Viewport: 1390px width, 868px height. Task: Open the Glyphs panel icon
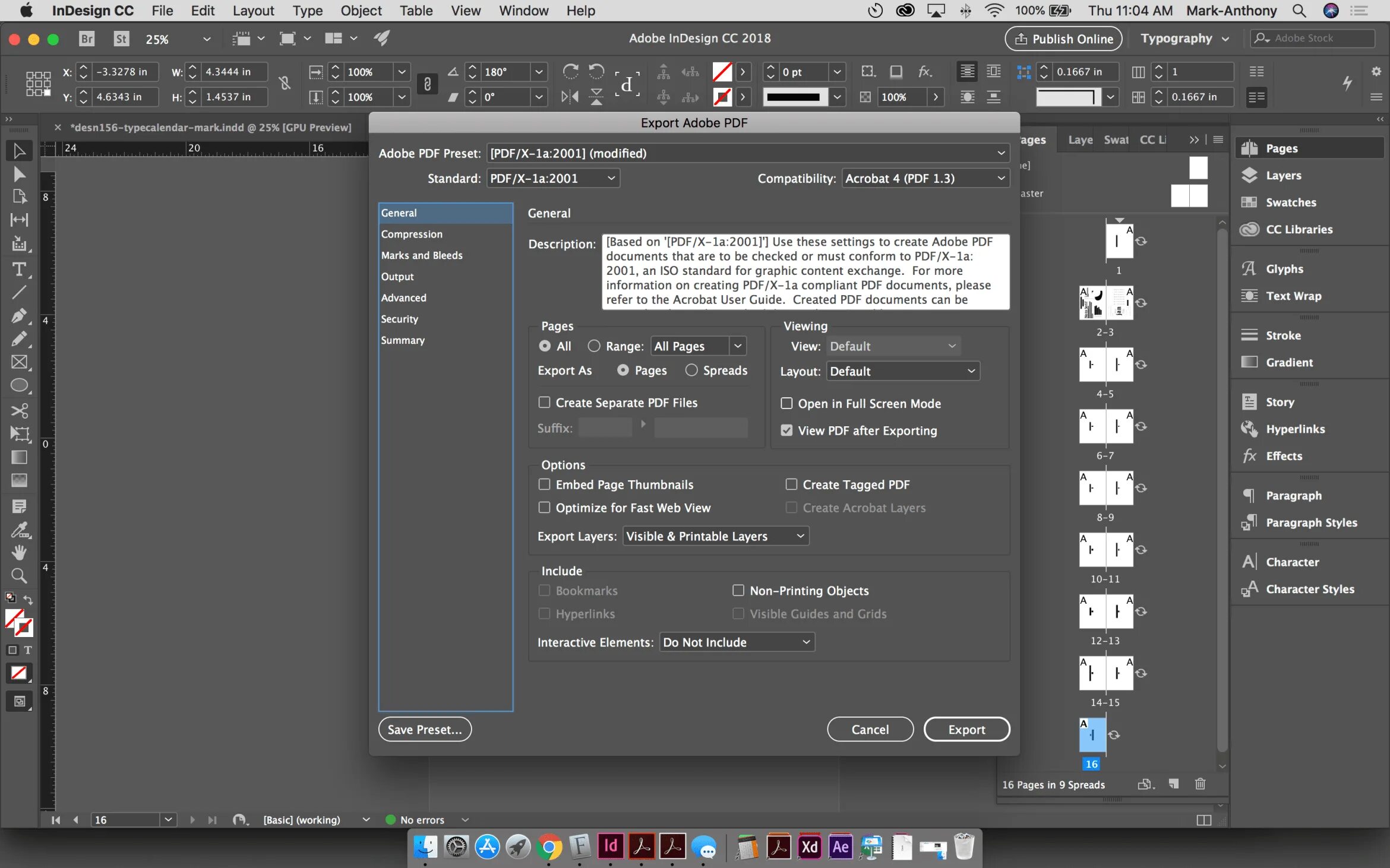pos(1249,269)
